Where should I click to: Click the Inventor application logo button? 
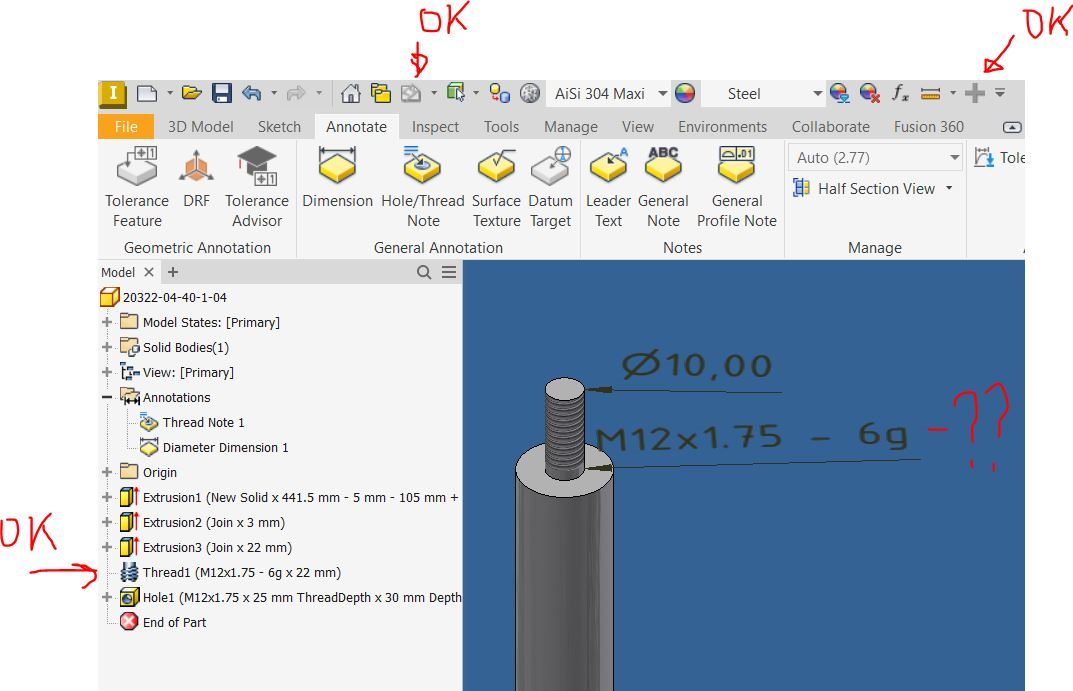coord(113,94)
